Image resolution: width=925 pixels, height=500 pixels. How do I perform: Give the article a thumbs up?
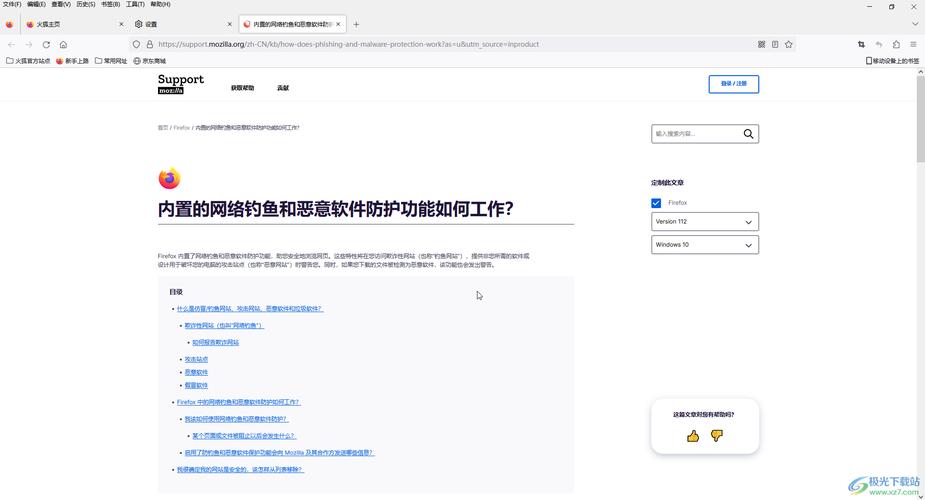693,436
